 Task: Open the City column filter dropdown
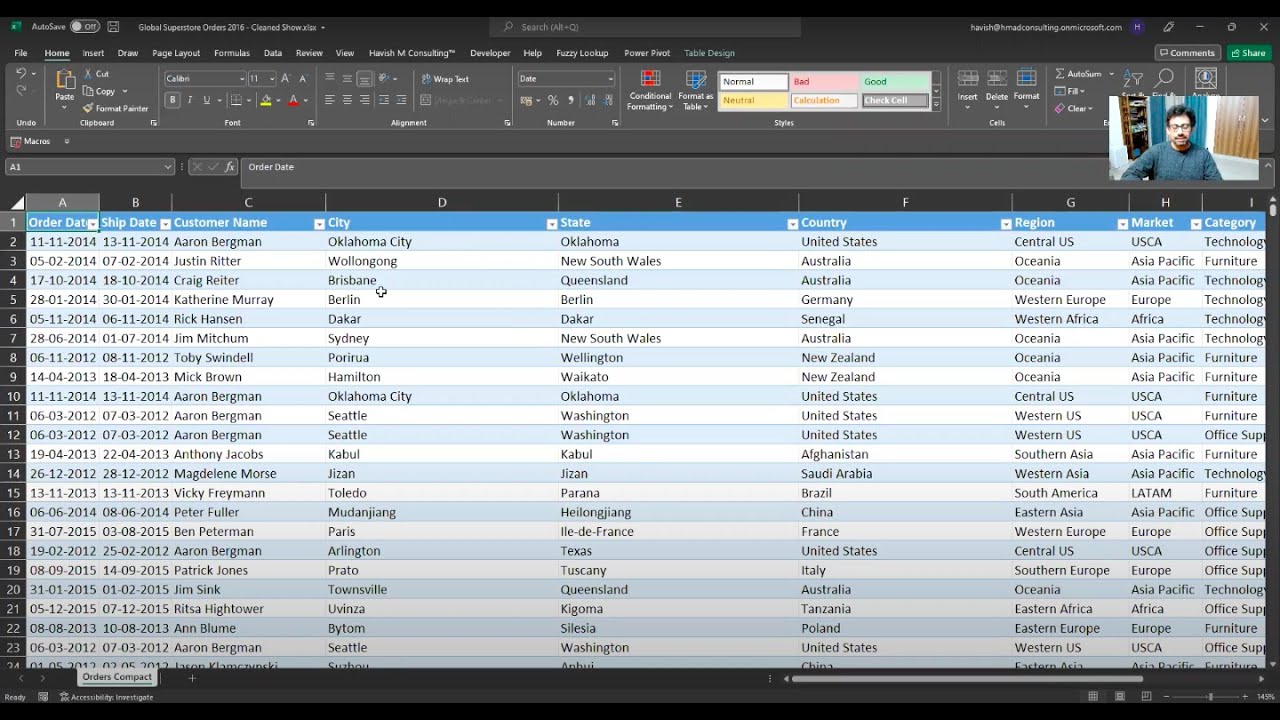[551, 224]
